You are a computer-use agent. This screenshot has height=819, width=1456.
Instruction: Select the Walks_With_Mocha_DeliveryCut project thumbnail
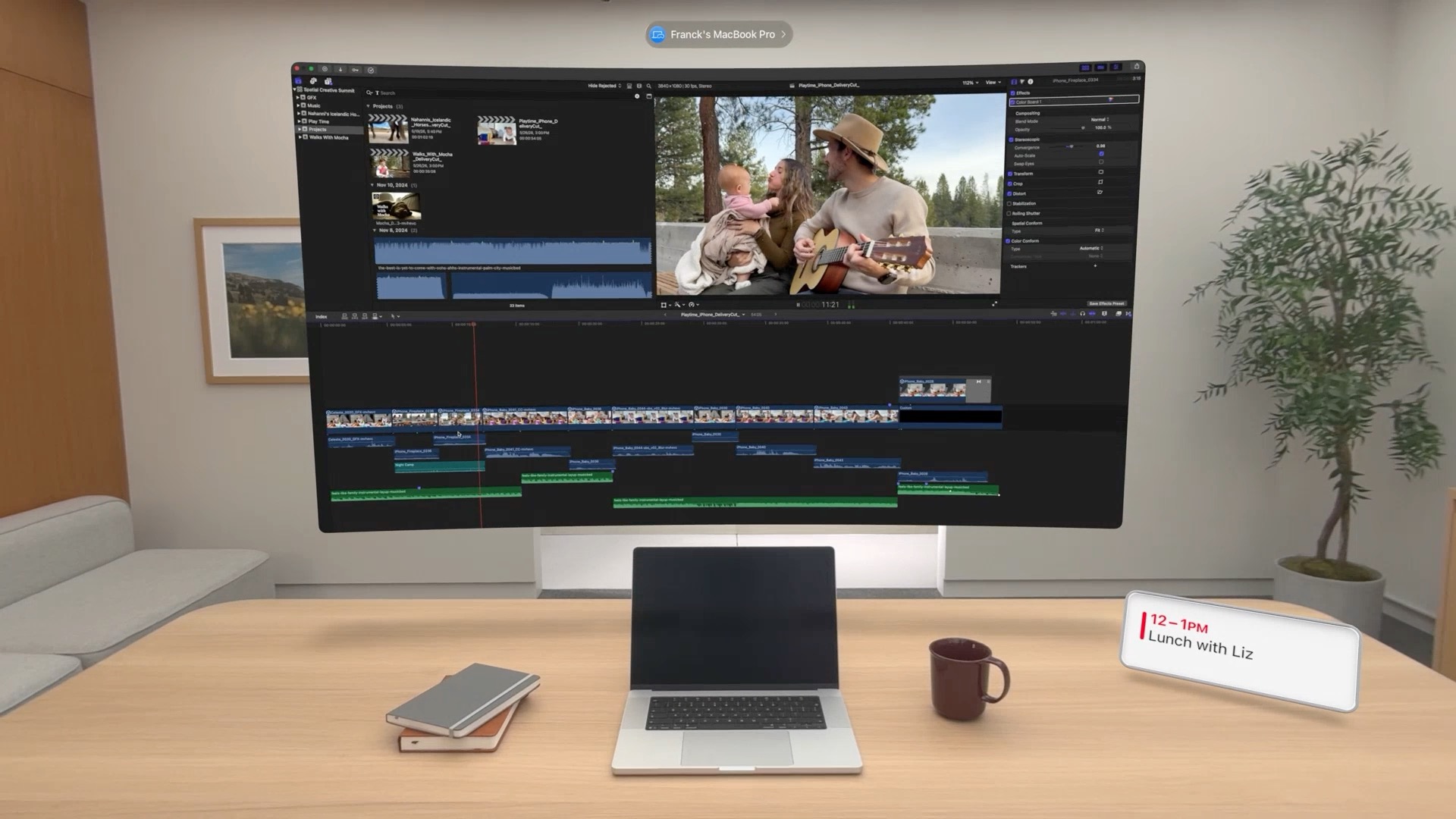coord(389,163)
